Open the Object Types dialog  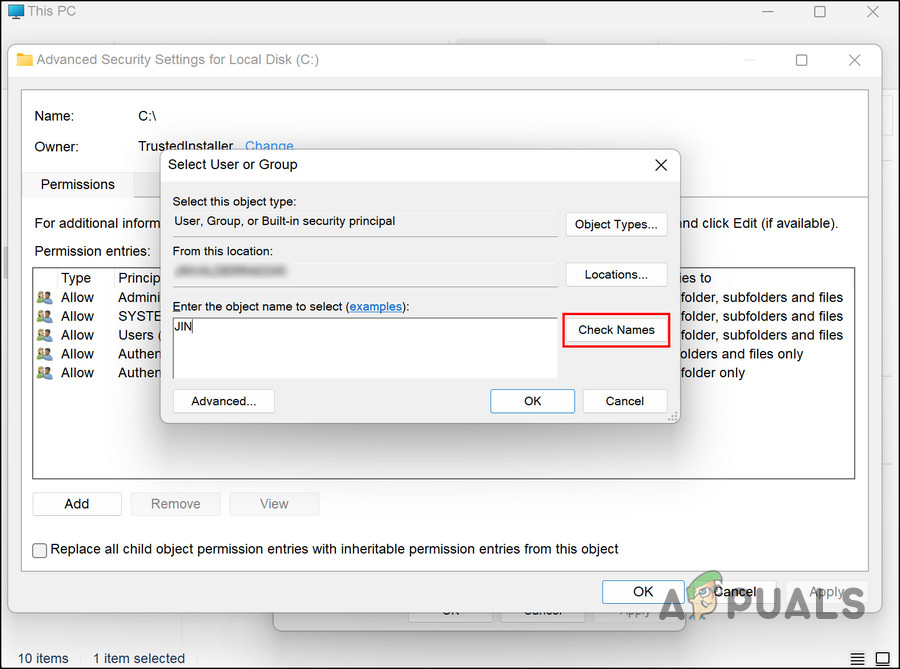click(x=616, y=224)
